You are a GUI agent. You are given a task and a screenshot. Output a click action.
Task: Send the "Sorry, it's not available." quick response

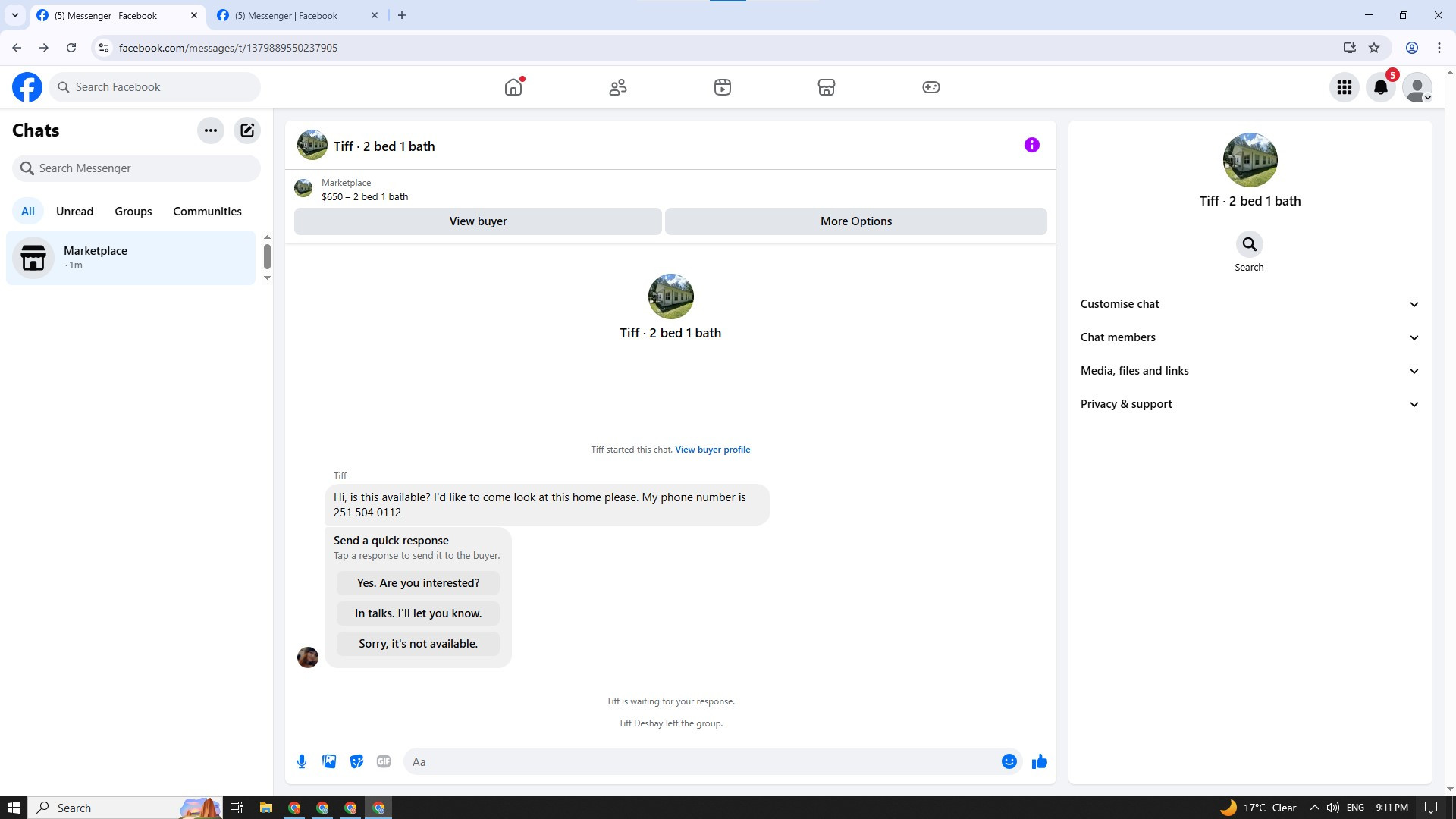[x=418, y=644]
